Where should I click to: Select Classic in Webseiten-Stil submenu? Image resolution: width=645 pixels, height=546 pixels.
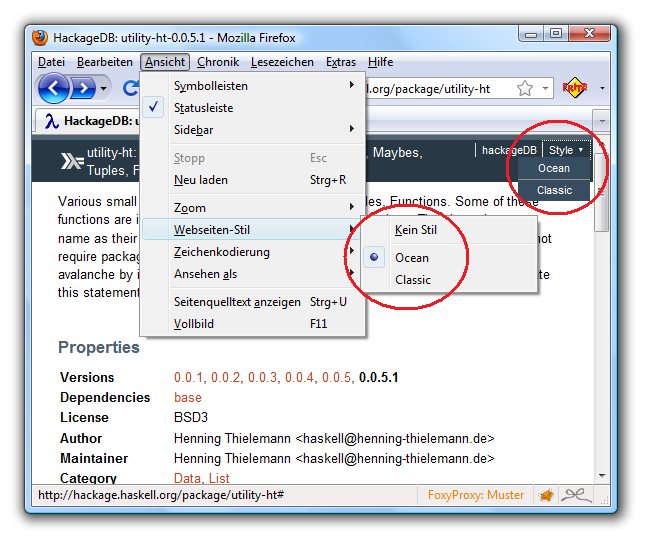[x=449, y=280]
